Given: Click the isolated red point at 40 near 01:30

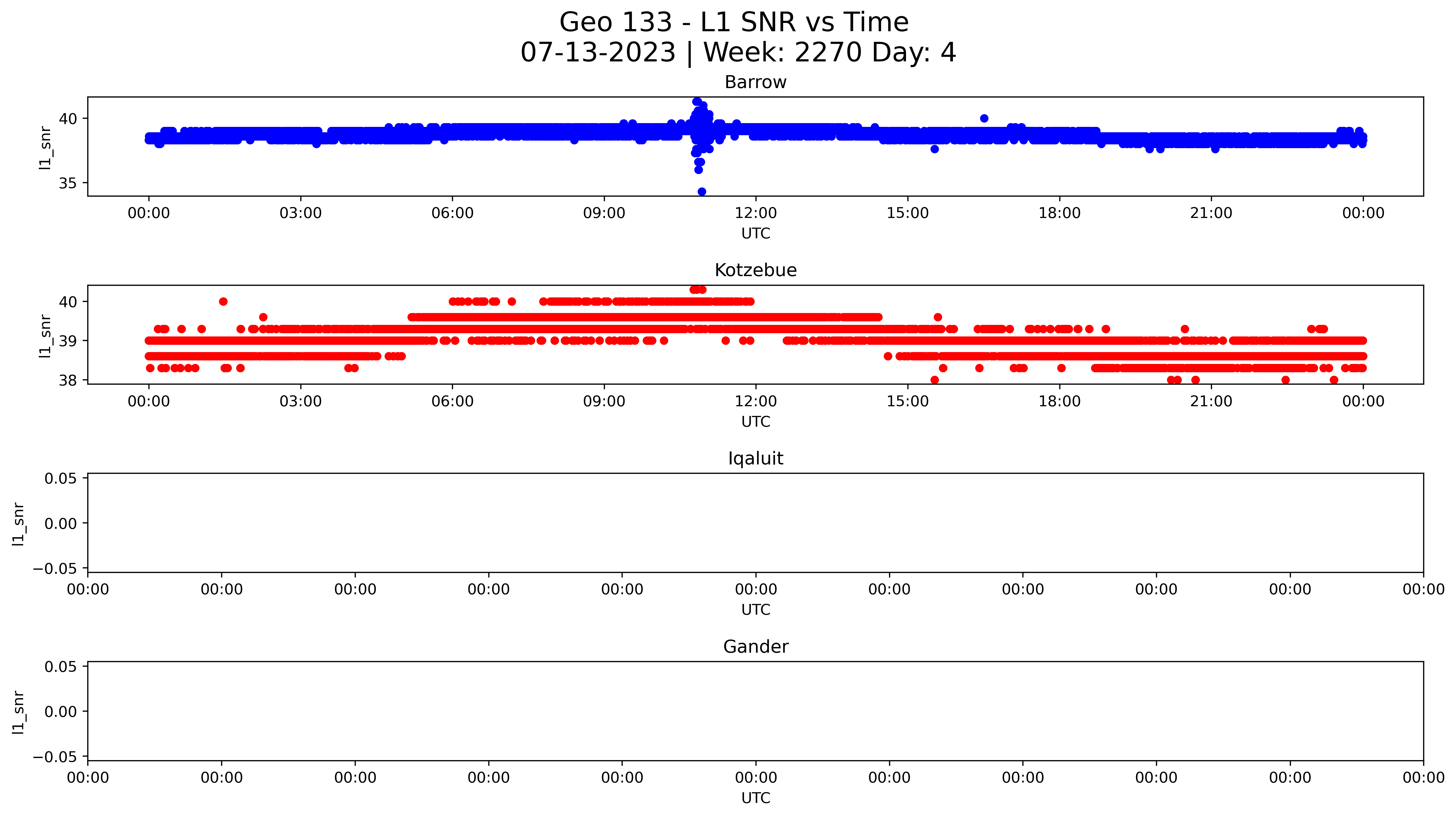Looking at the screenshot, I should point(223,301).
